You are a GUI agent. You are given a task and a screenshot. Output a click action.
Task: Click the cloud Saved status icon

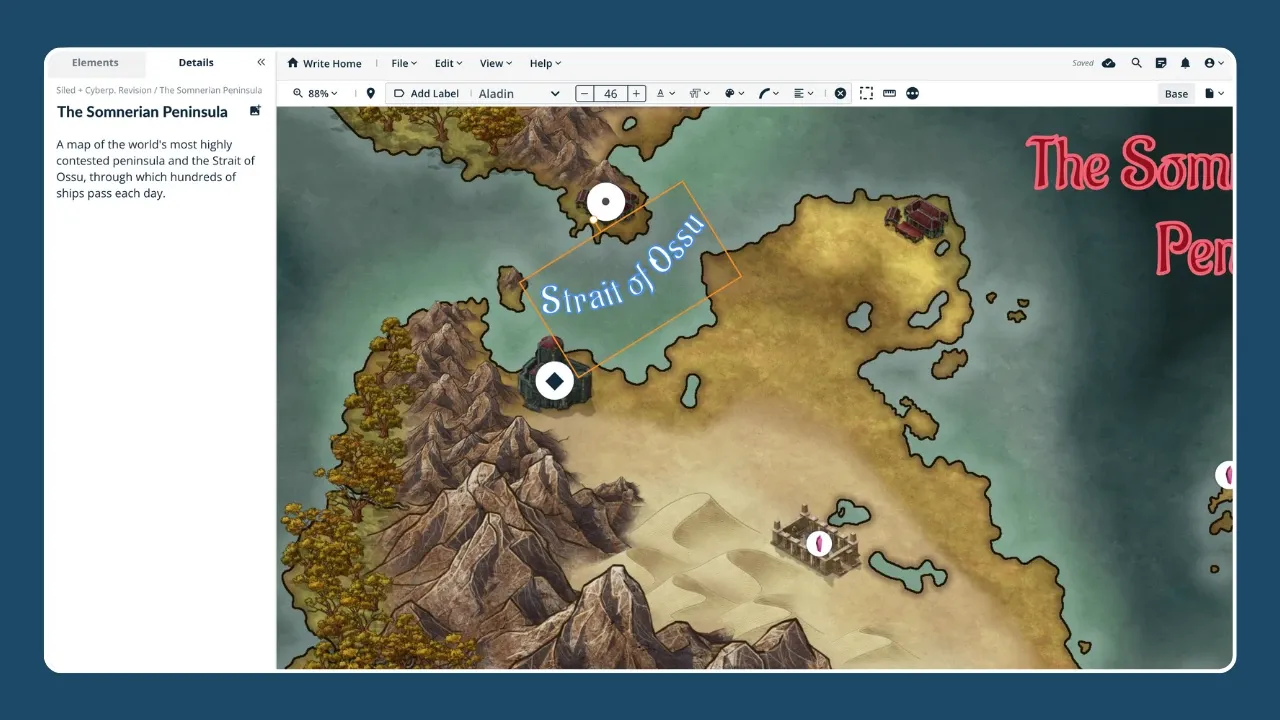[x=1110, y=62]
